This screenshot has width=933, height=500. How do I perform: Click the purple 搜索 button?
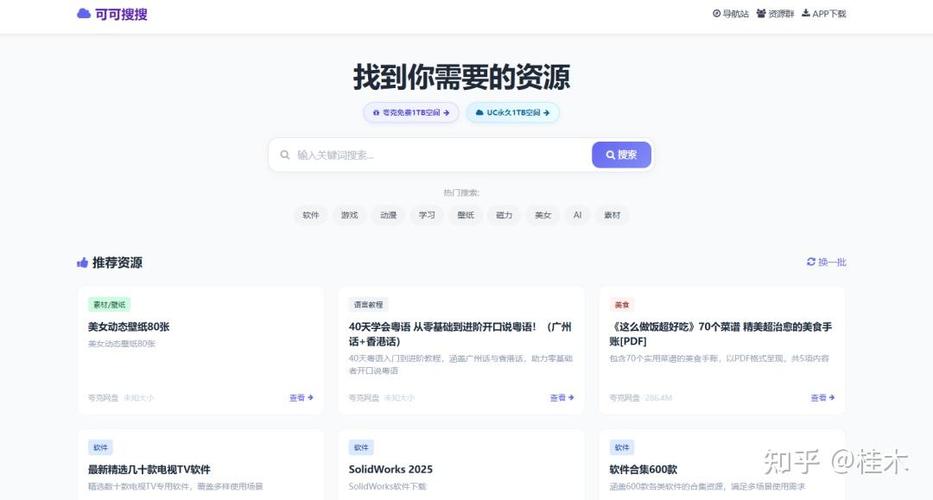(621, 155)
